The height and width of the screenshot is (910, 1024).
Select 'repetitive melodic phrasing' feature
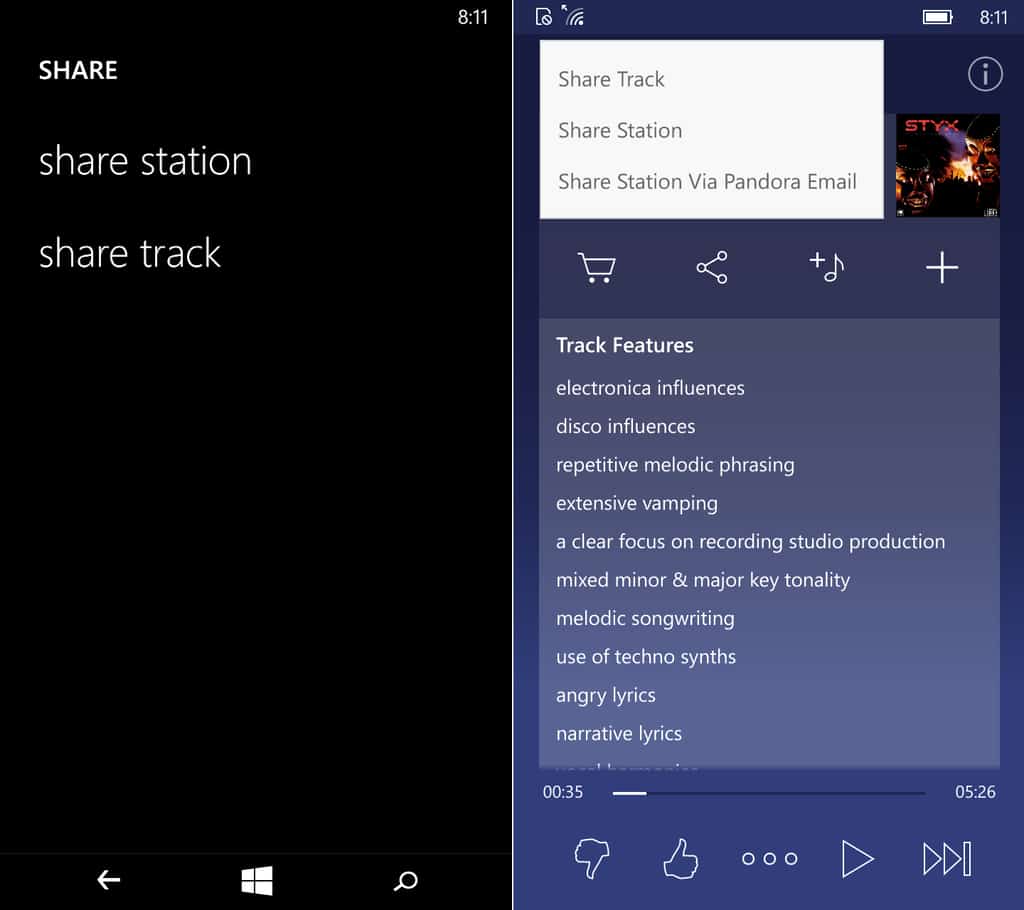click(x=675, y=465)
